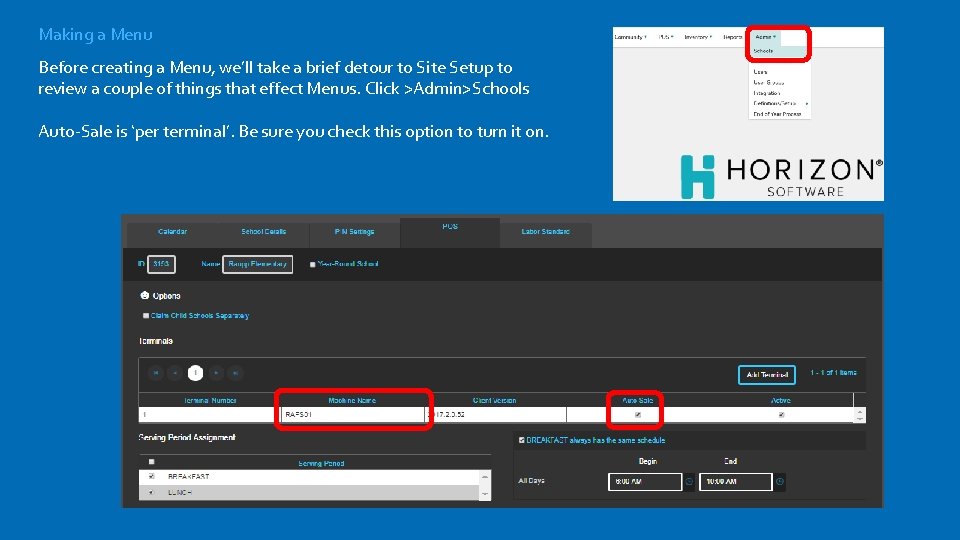Toggle Claim Child Schools Separately checkbox
The height and width of the screenshot is (540, 960).
tap(146, 316)
